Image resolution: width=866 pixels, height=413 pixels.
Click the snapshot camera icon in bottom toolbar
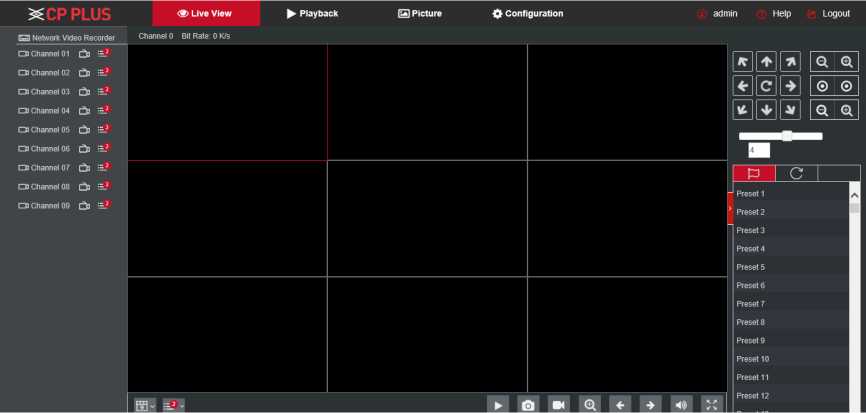(x=528, y=404)
